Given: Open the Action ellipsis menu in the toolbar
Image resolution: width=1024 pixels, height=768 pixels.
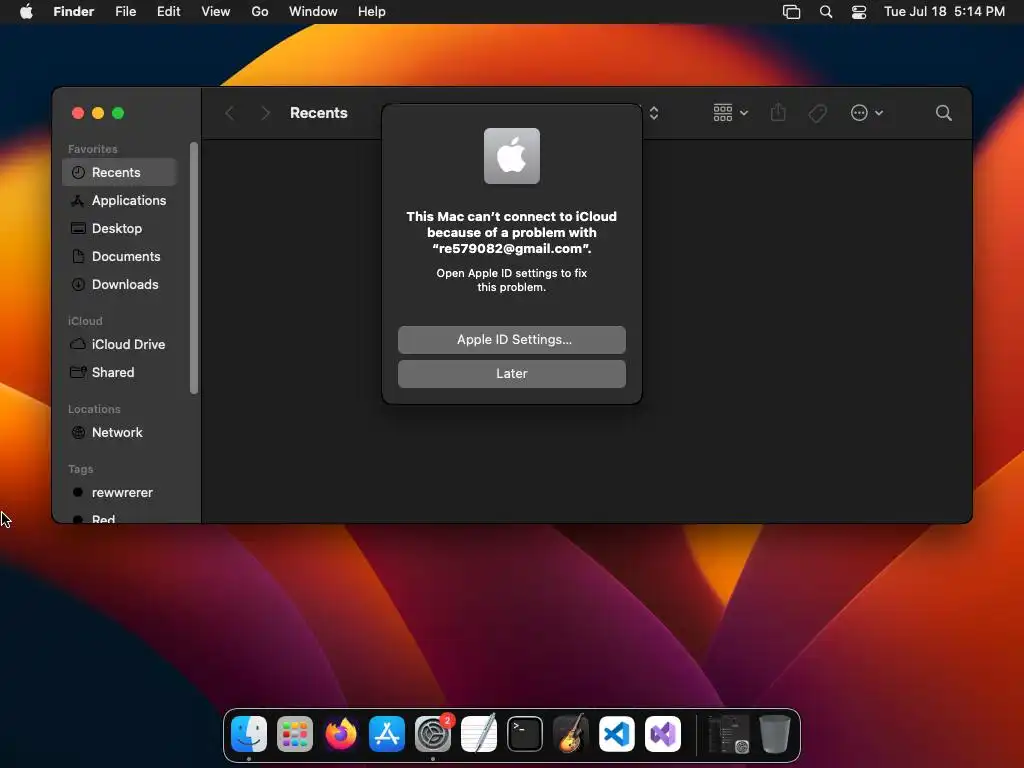Looking at the screenshot, I should pyautogui.click(x=867, y=113).
